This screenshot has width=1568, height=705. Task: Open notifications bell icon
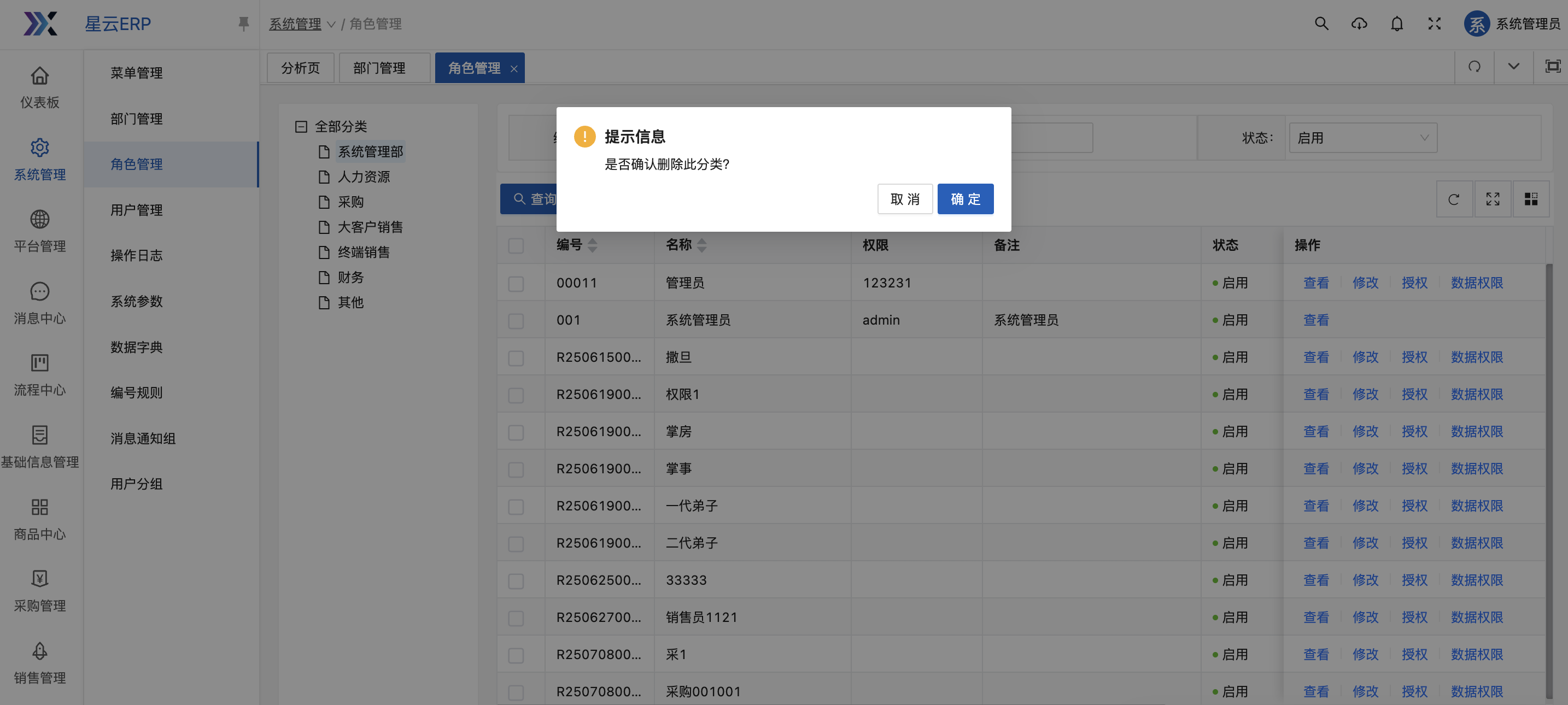(1396, 23)
